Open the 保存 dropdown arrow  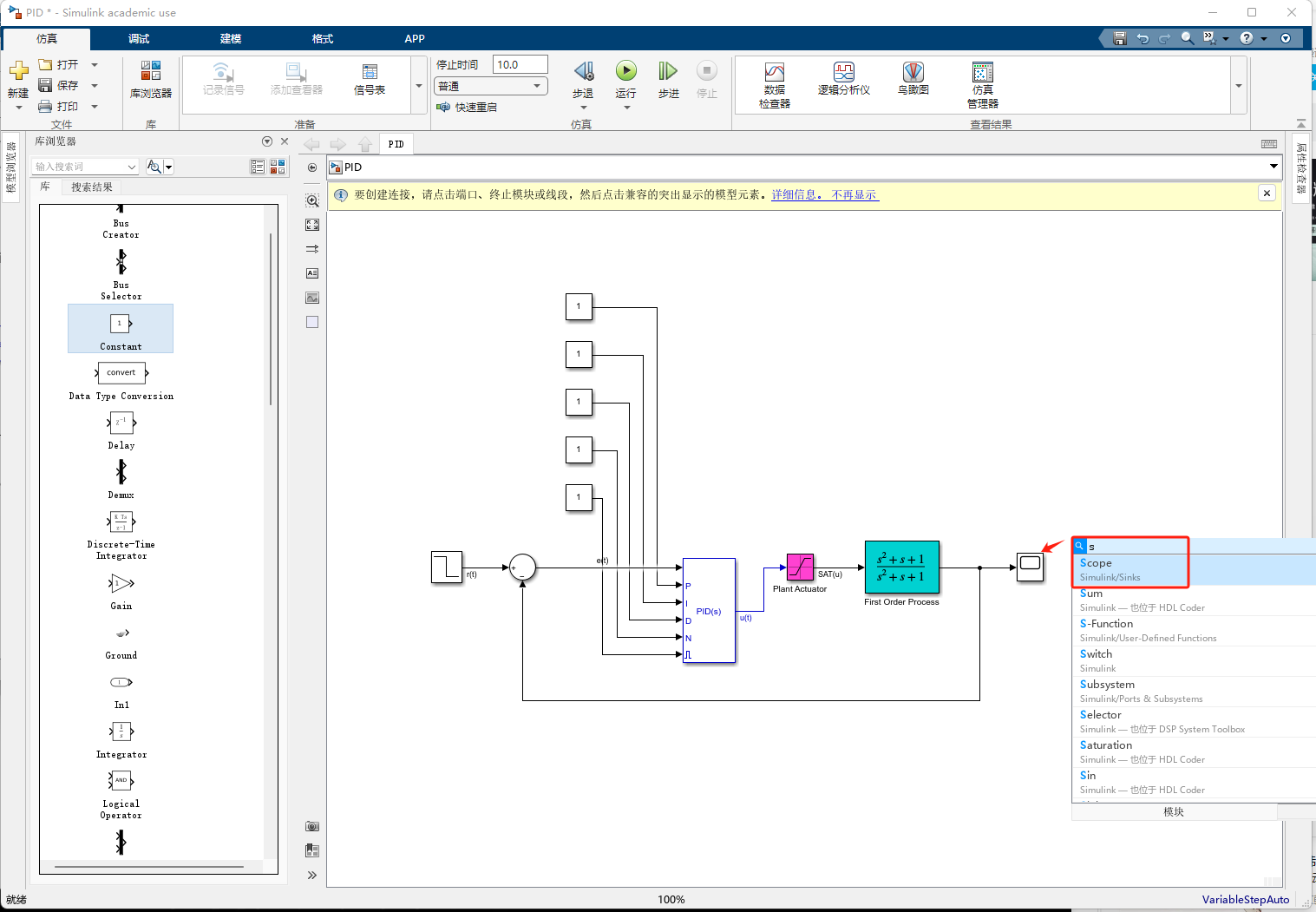tap(95, 86)
